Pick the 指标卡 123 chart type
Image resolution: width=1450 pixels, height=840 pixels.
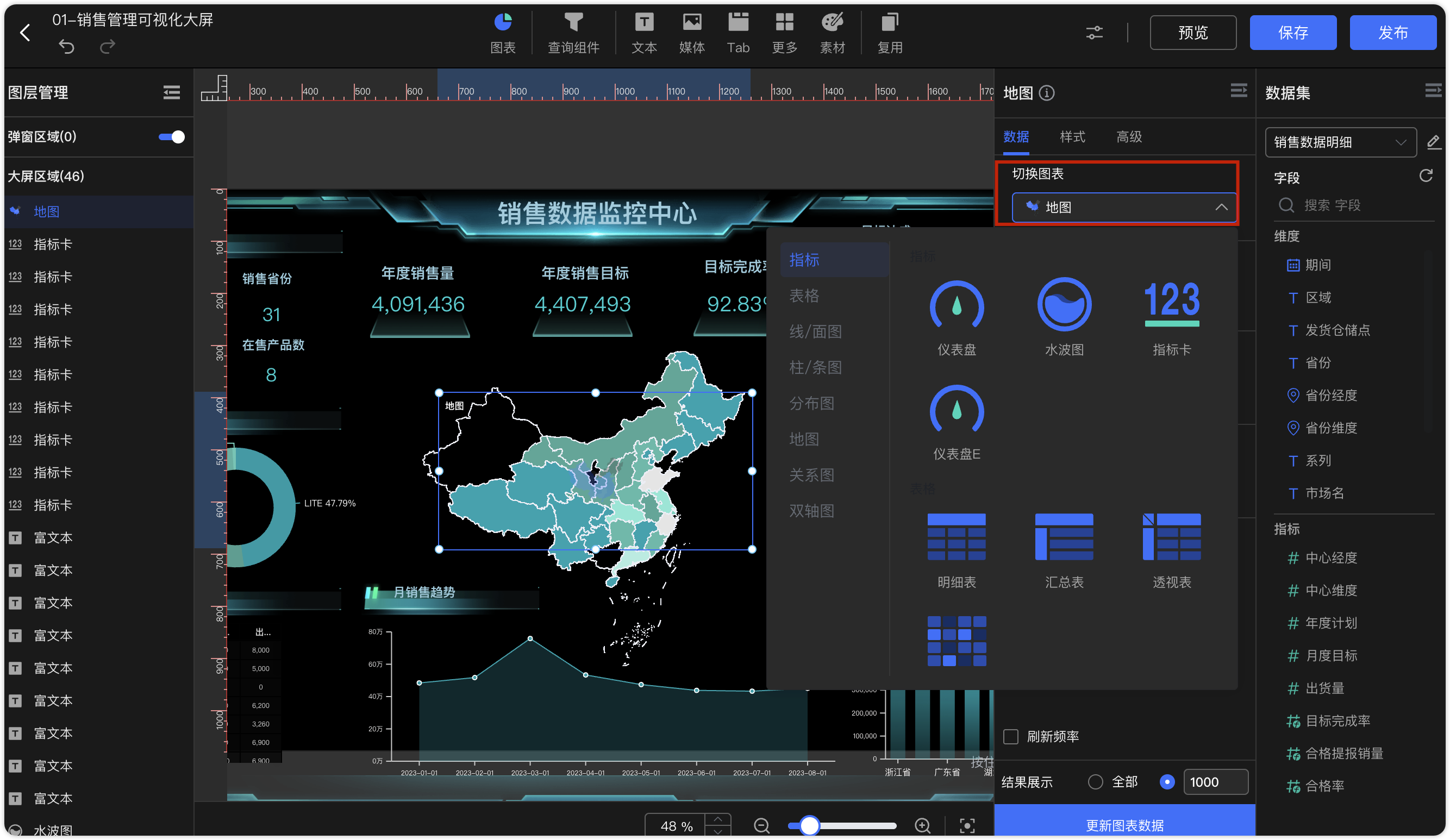(x=1172, y=318)
